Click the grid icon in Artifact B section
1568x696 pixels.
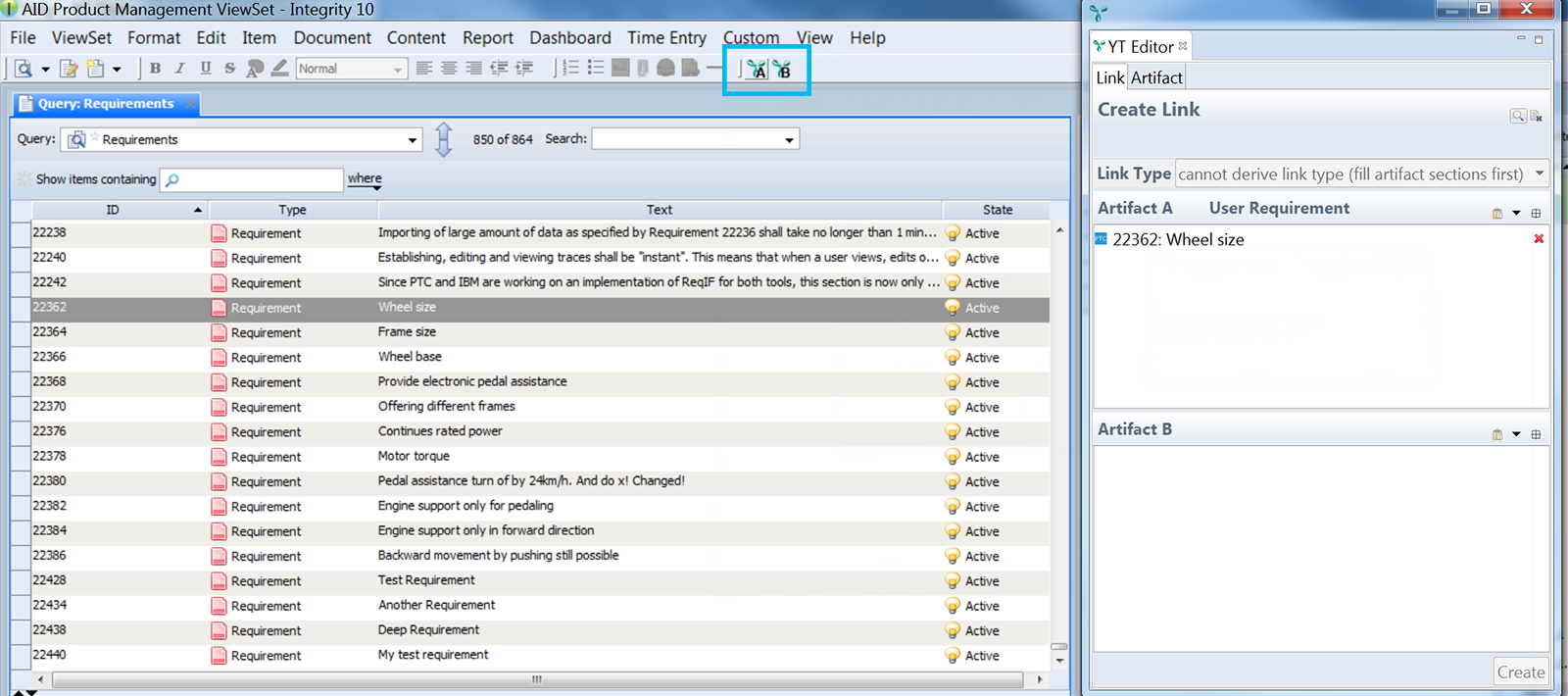coord(1536,435)
